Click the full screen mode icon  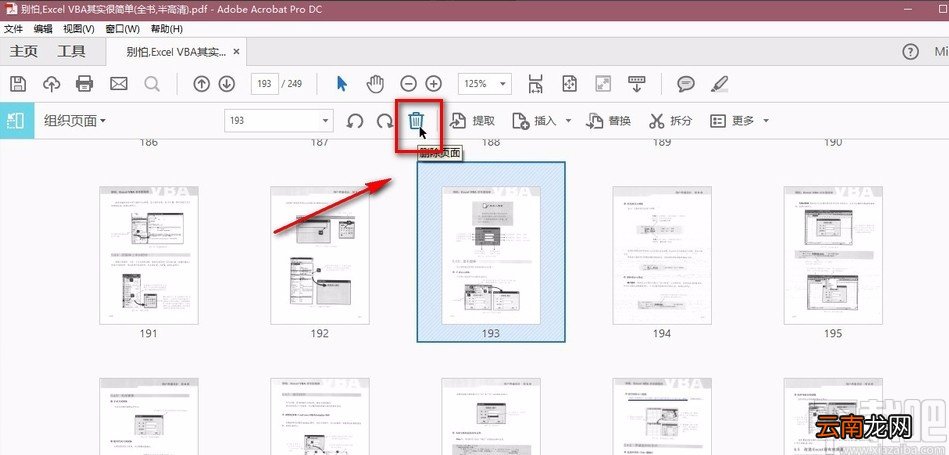[x=603, y=83]
